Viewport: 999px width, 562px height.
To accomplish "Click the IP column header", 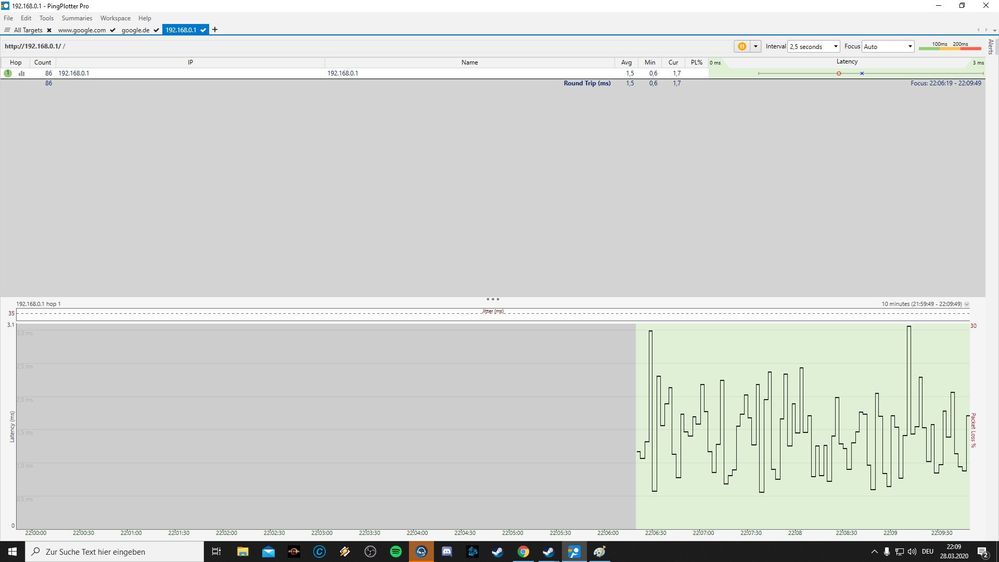I will tap(190, 62).
